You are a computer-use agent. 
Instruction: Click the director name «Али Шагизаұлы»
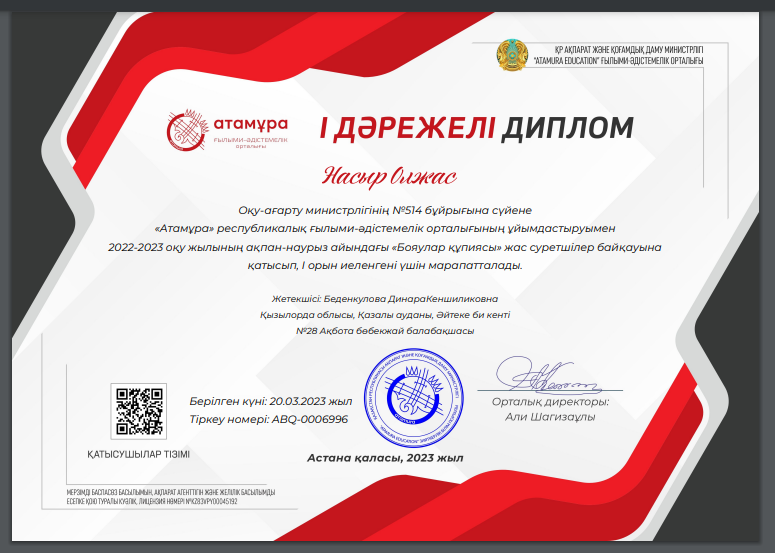click(550, 417)
